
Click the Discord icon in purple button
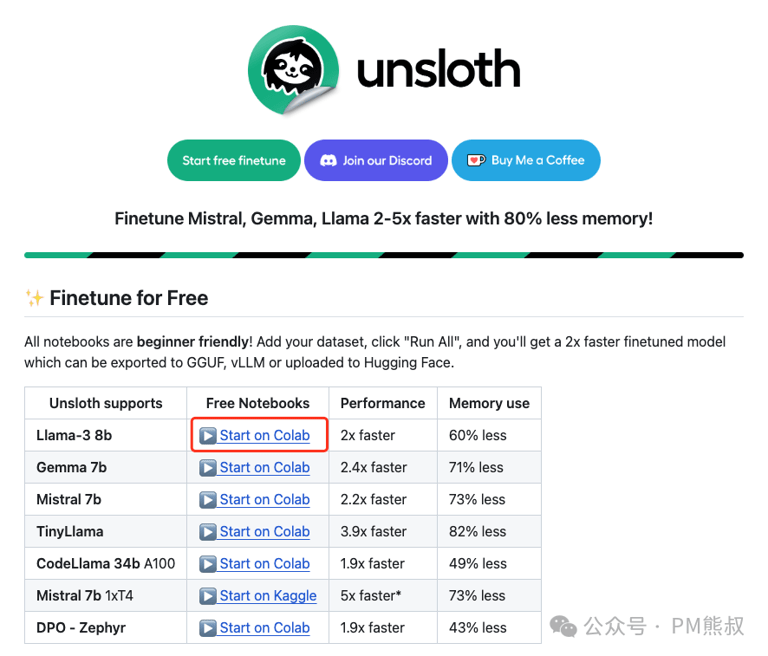pos(328,161)
